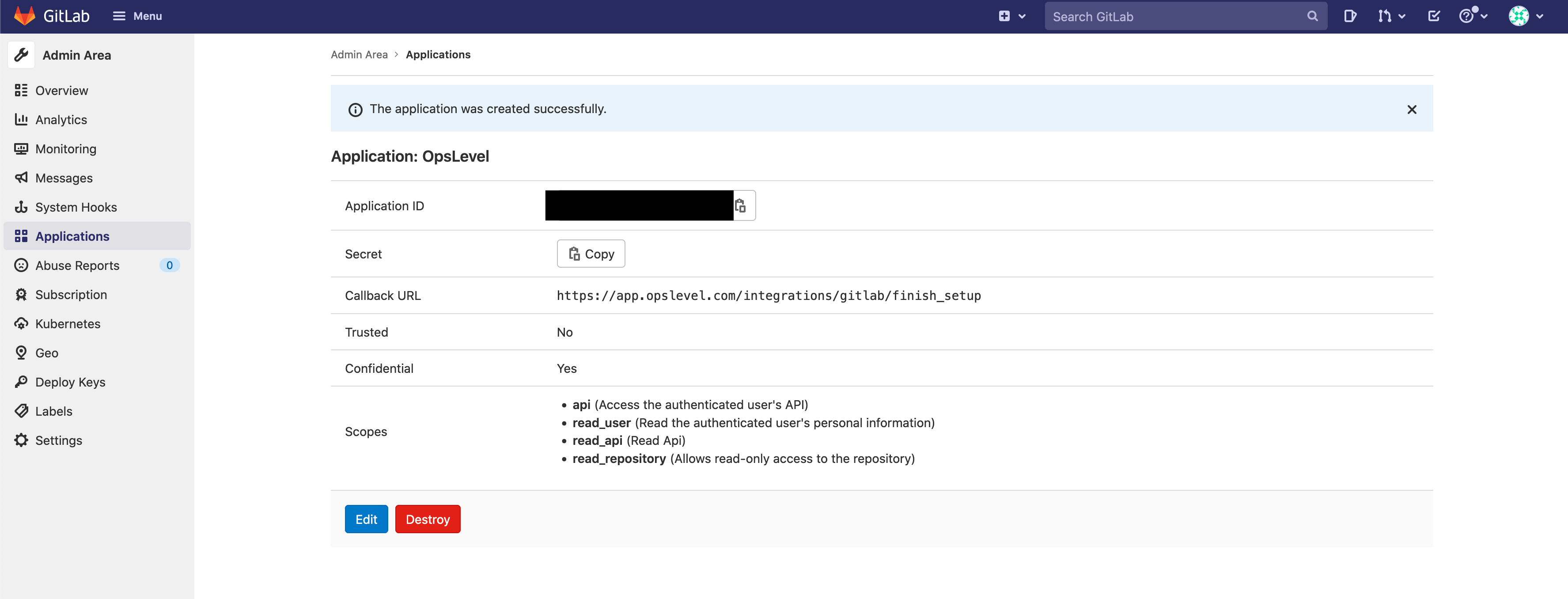Click the Application: OpsLevel heading
The image size is (1568, 599).
(410, 156)
